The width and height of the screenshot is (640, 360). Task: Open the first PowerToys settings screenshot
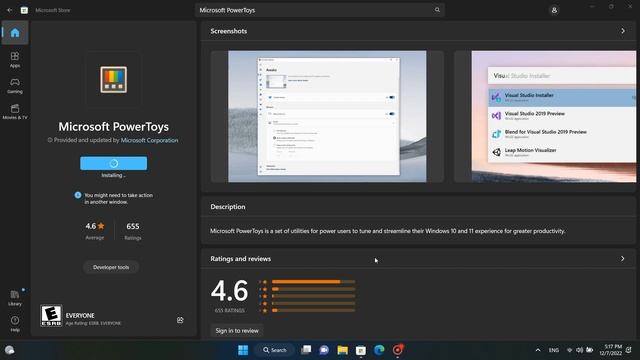click(x=327, y=116)
